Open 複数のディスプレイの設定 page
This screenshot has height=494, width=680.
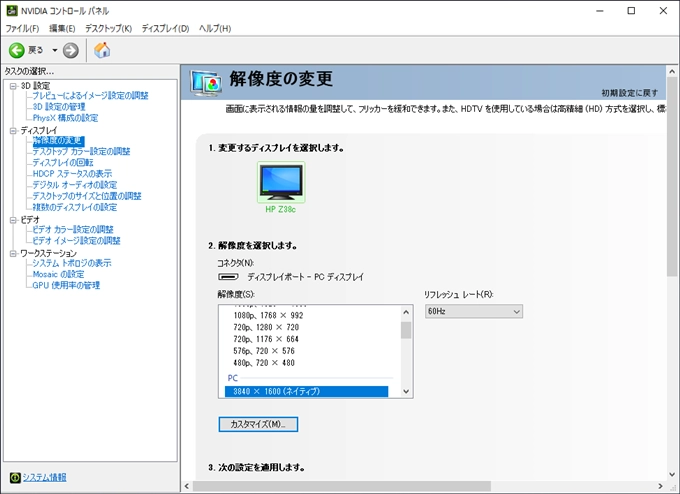pyautogui.click(x=75, y=207)
